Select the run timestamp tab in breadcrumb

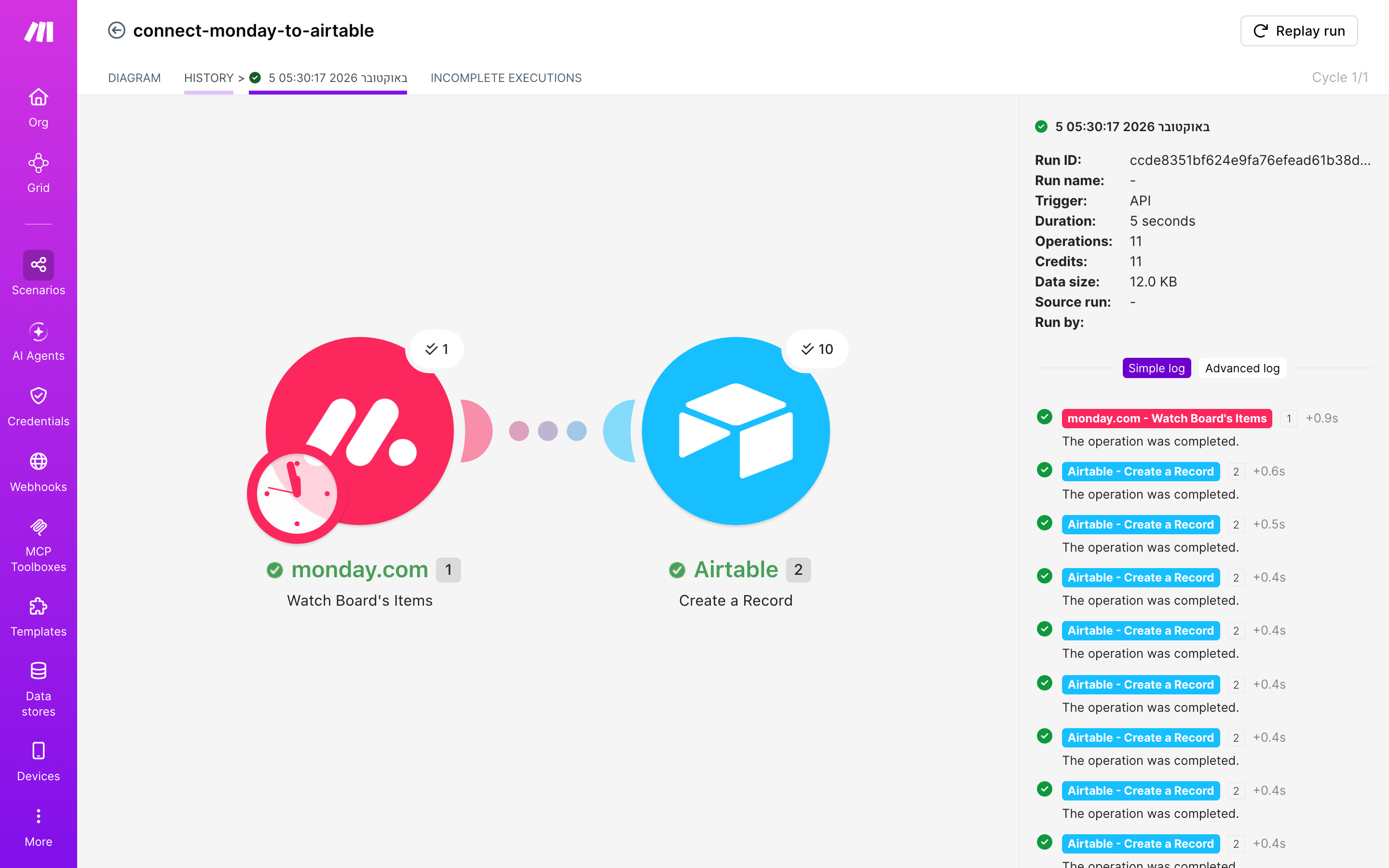328,78
